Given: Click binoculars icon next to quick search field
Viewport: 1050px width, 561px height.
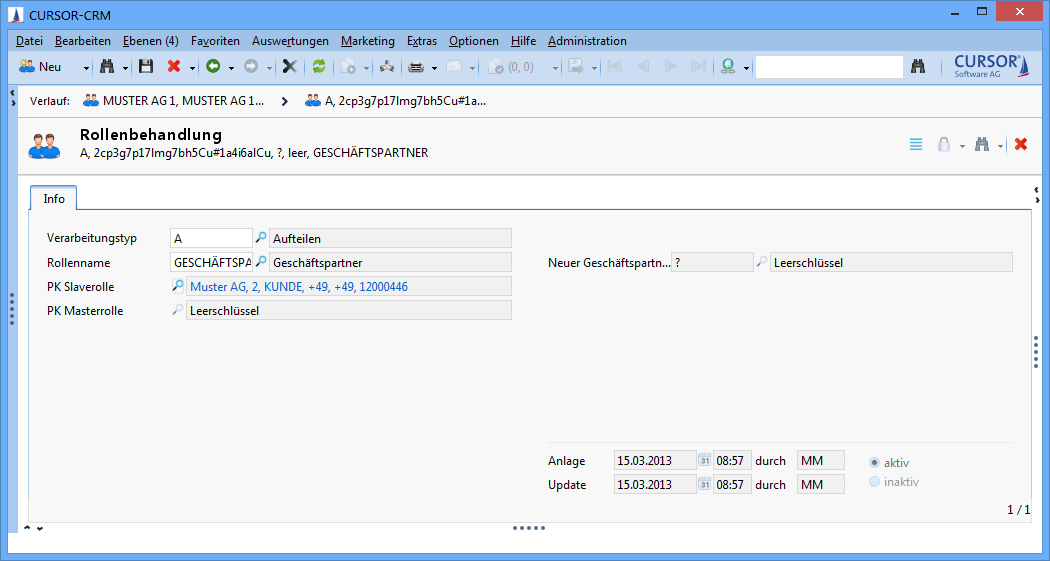Looking at the screenshot, I should [918, 67].
